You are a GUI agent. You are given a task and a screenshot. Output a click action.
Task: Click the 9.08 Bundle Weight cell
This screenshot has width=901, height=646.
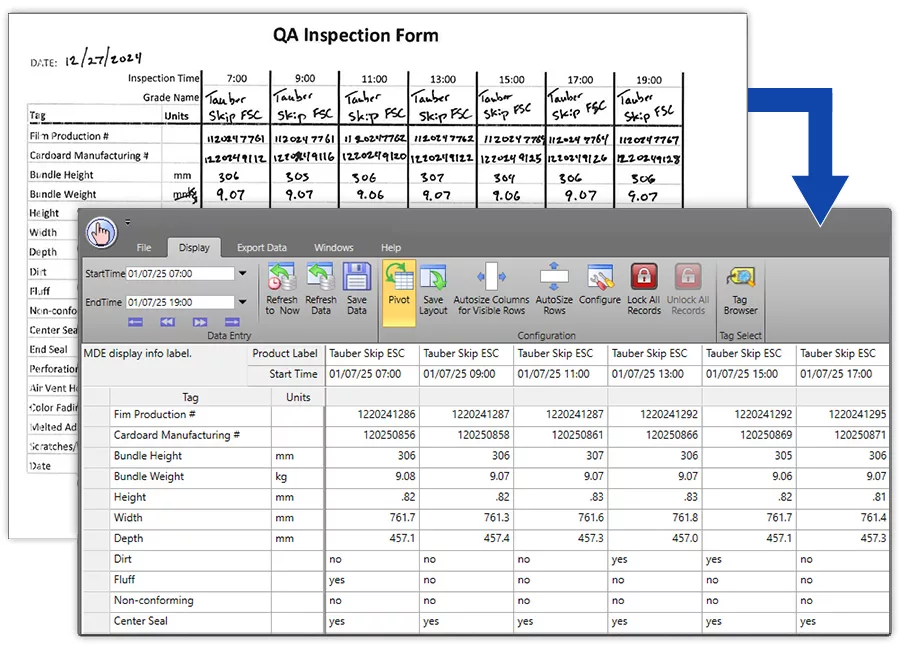coord(372,476)
